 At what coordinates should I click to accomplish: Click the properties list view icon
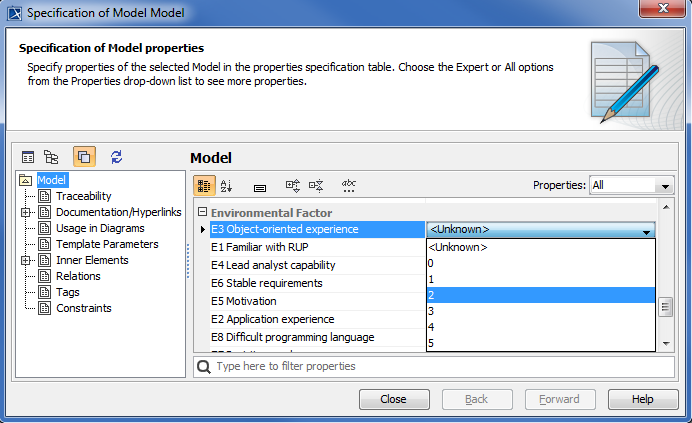click(28, 157)
